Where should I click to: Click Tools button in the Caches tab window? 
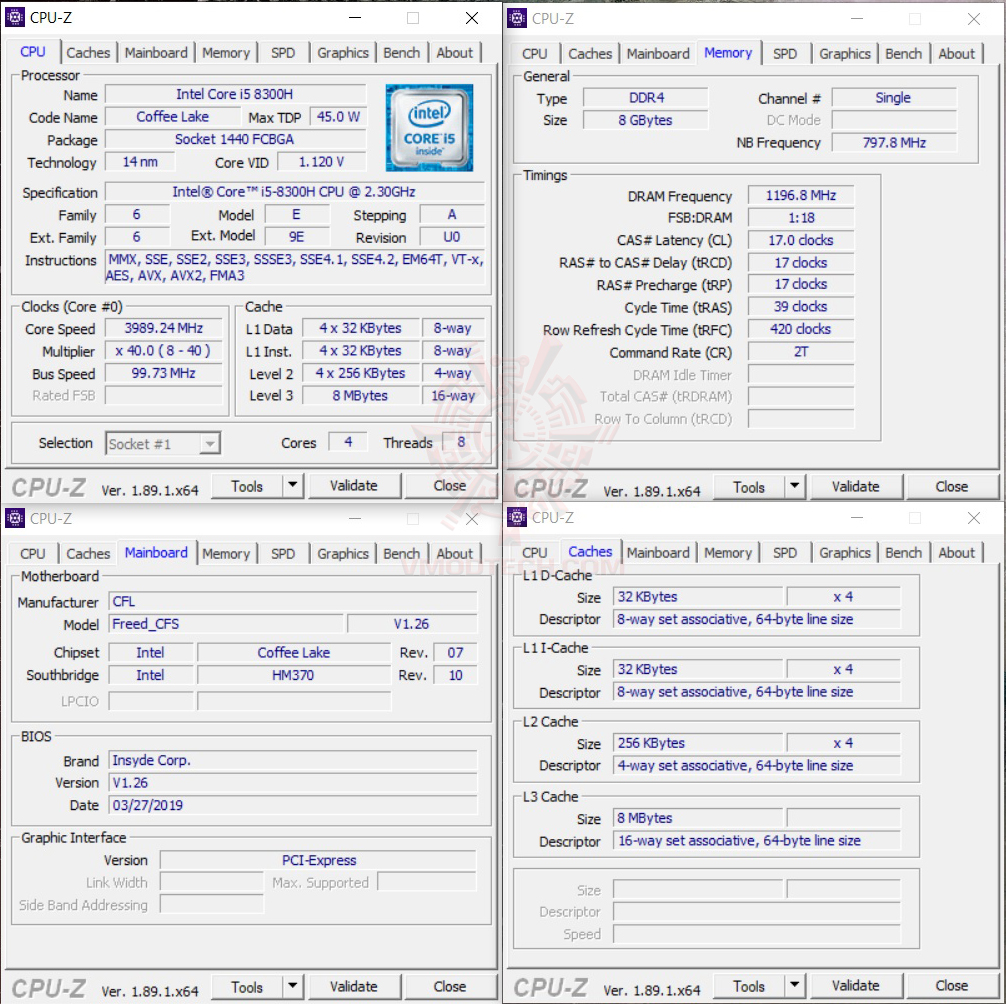click(749, 986)
